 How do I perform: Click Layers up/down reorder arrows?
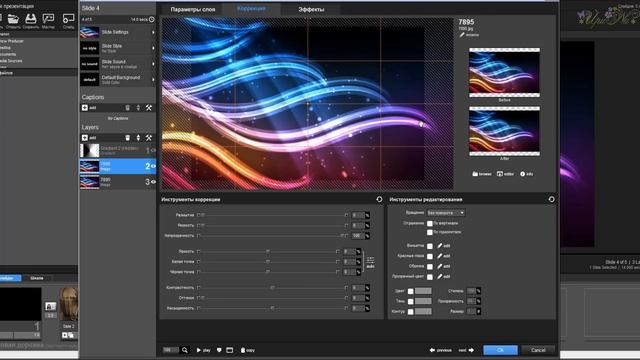coord(138,138)
